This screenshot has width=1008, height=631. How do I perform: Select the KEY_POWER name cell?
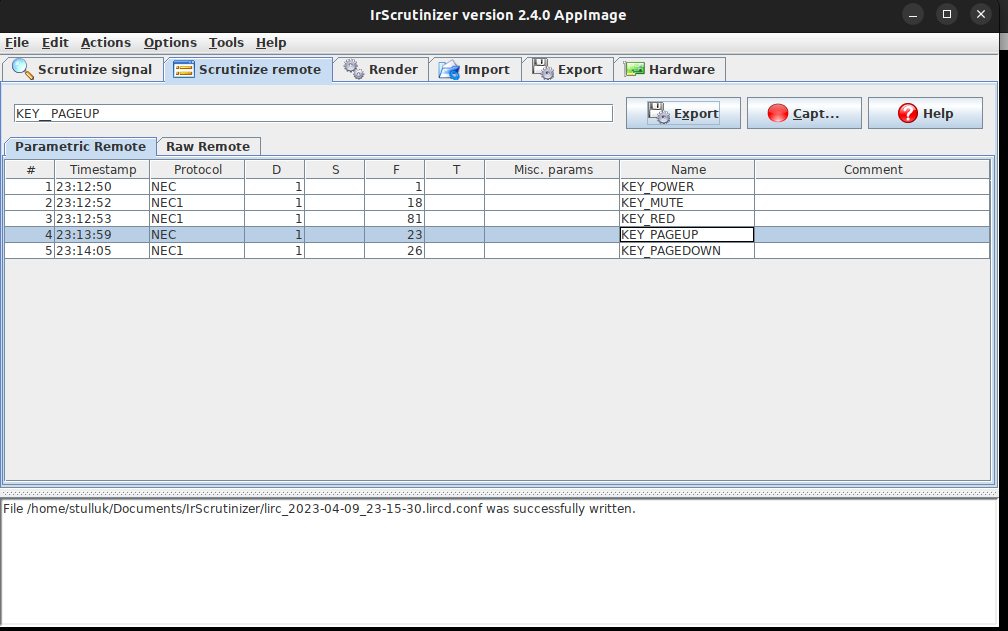pyautogui.click(x=687, y=186)
